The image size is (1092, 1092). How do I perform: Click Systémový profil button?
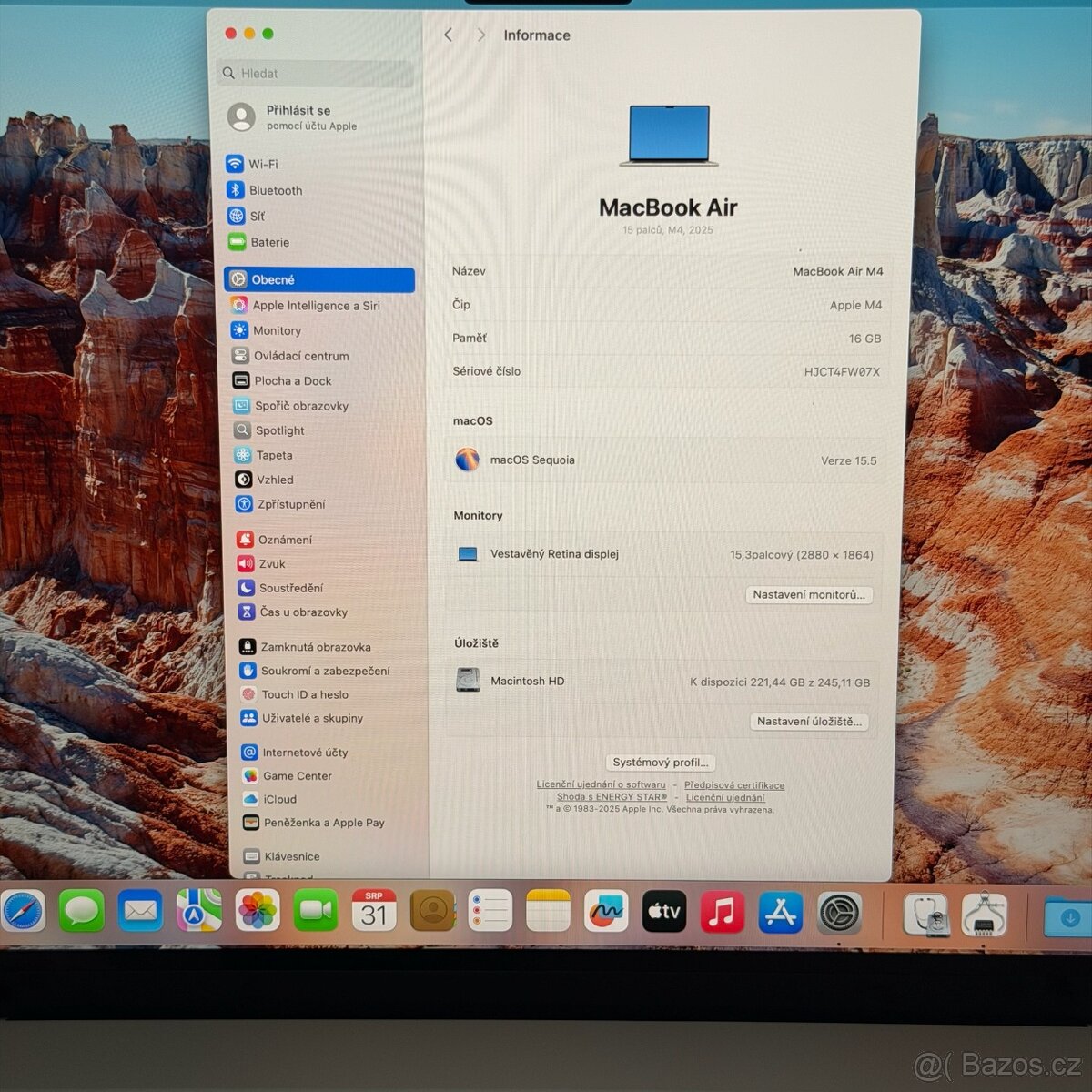(x=661, y=763)
